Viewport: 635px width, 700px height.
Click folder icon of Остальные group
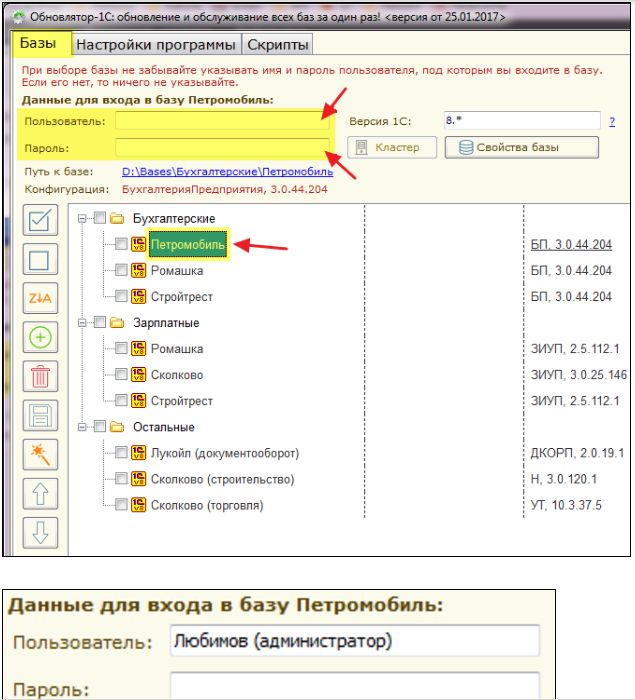(x=117, y=427)
